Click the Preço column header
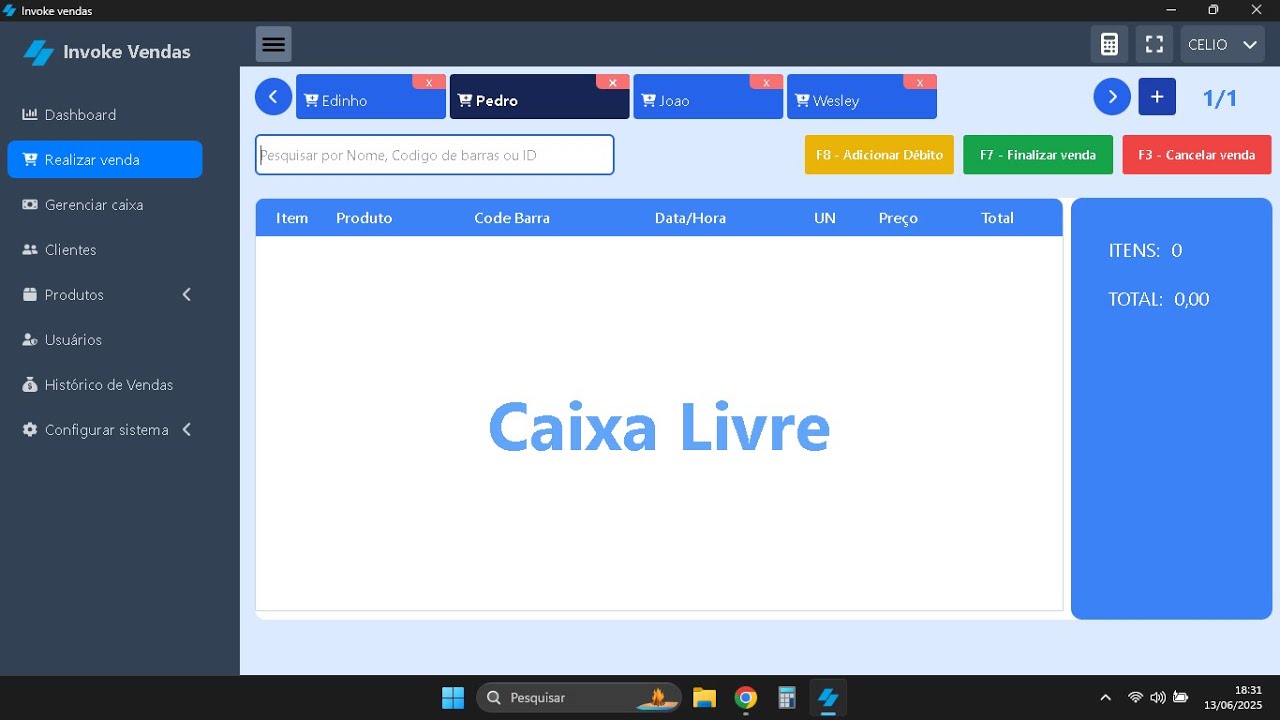This screenshot has width=1280, height=720. (898, 218)
